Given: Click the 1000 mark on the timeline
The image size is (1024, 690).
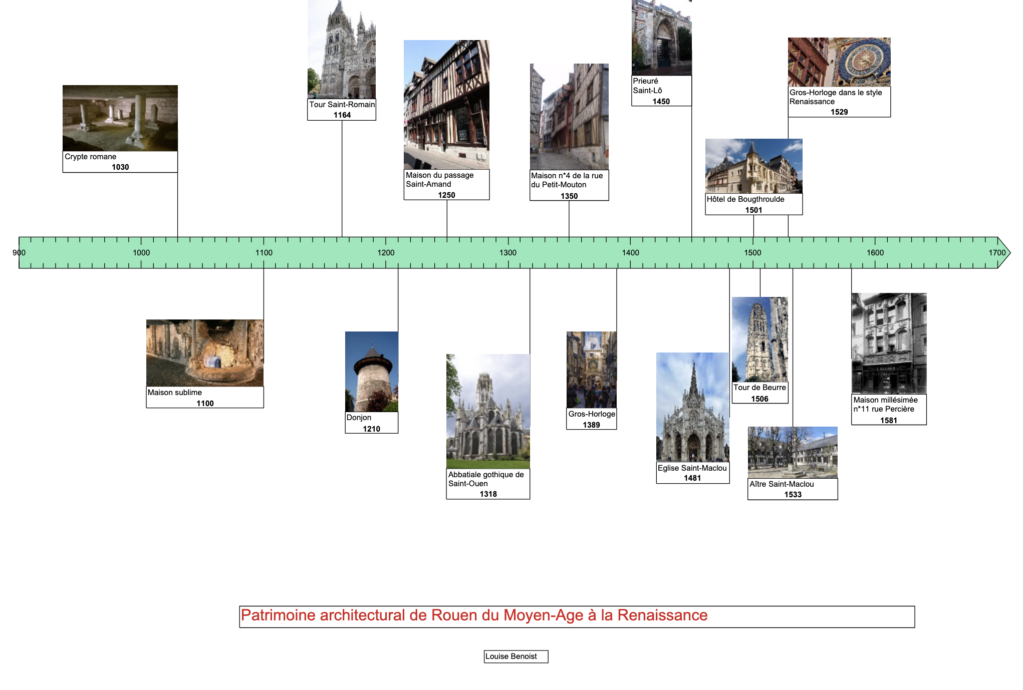Looking at the screenshot, I should 141,253.
